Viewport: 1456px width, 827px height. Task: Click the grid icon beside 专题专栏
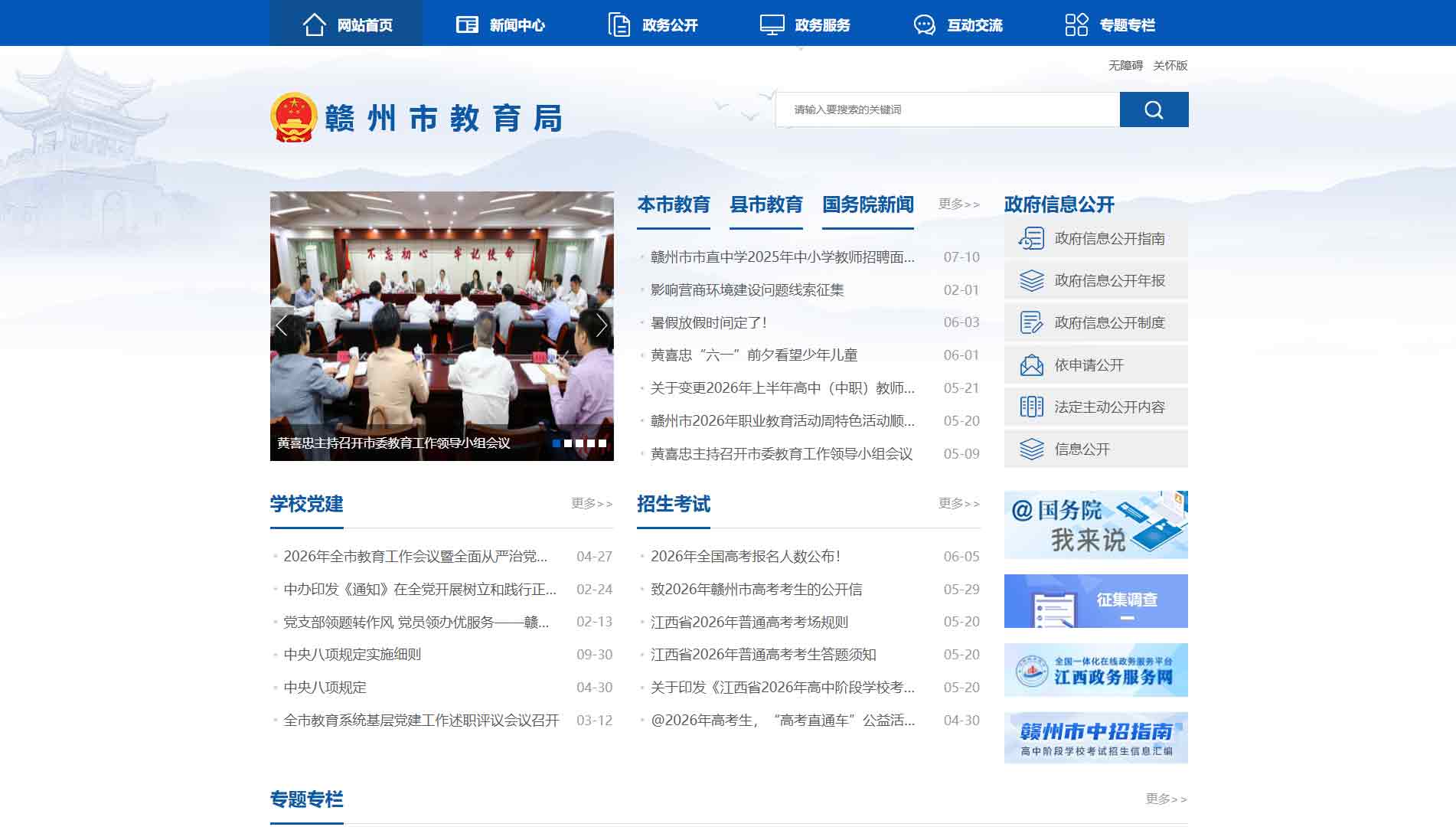tap(1076, 25)
